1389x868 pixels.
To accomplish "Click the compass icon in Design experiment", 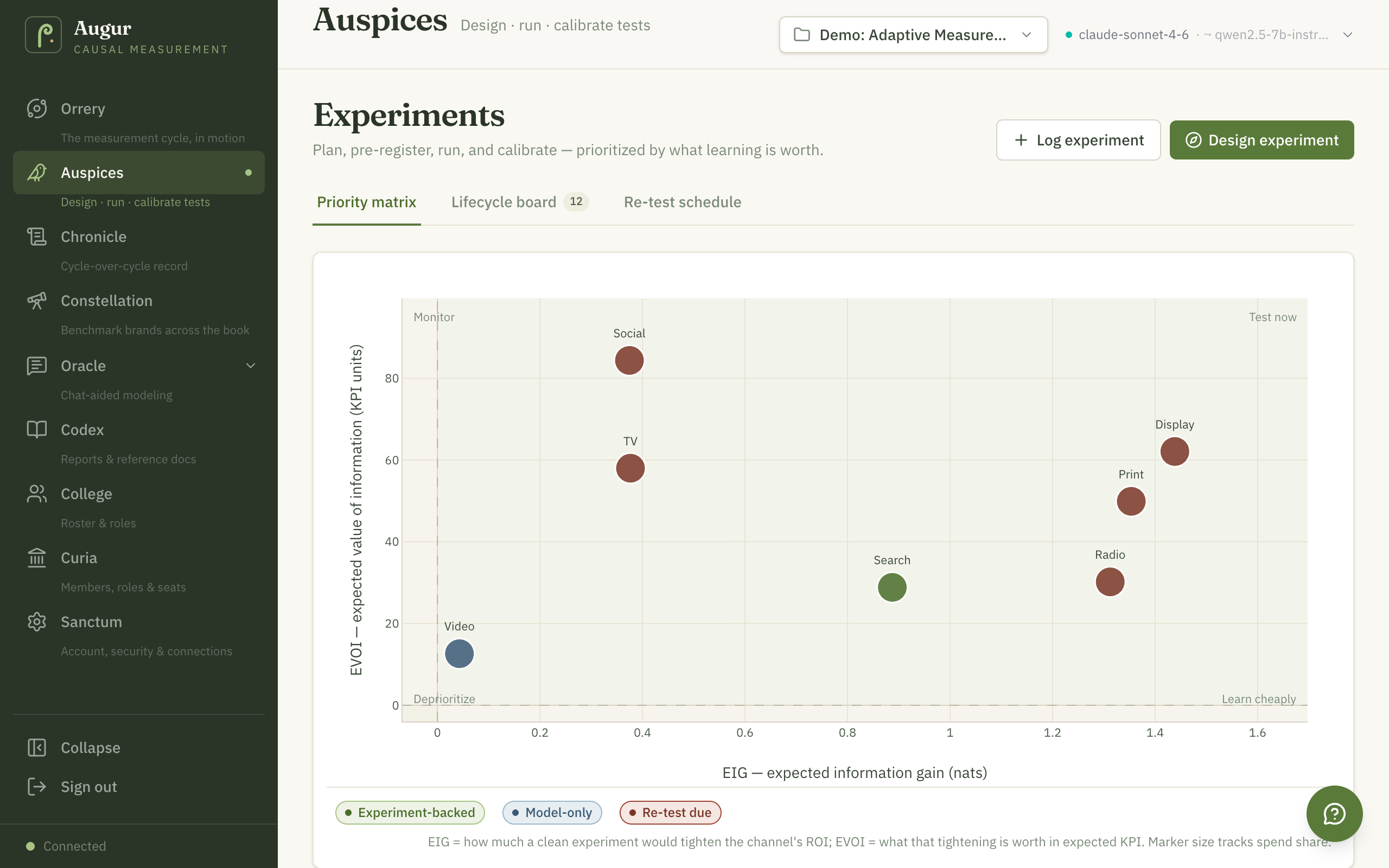I will 1193,140.
